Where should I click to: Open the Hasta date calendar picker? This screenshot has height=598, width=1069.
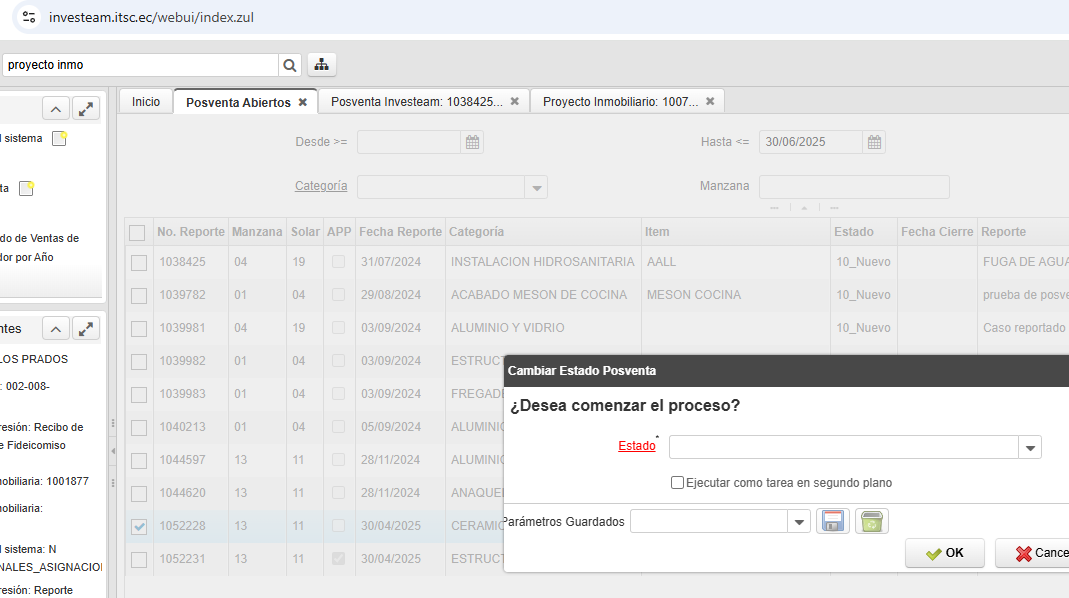pos(874,142)
